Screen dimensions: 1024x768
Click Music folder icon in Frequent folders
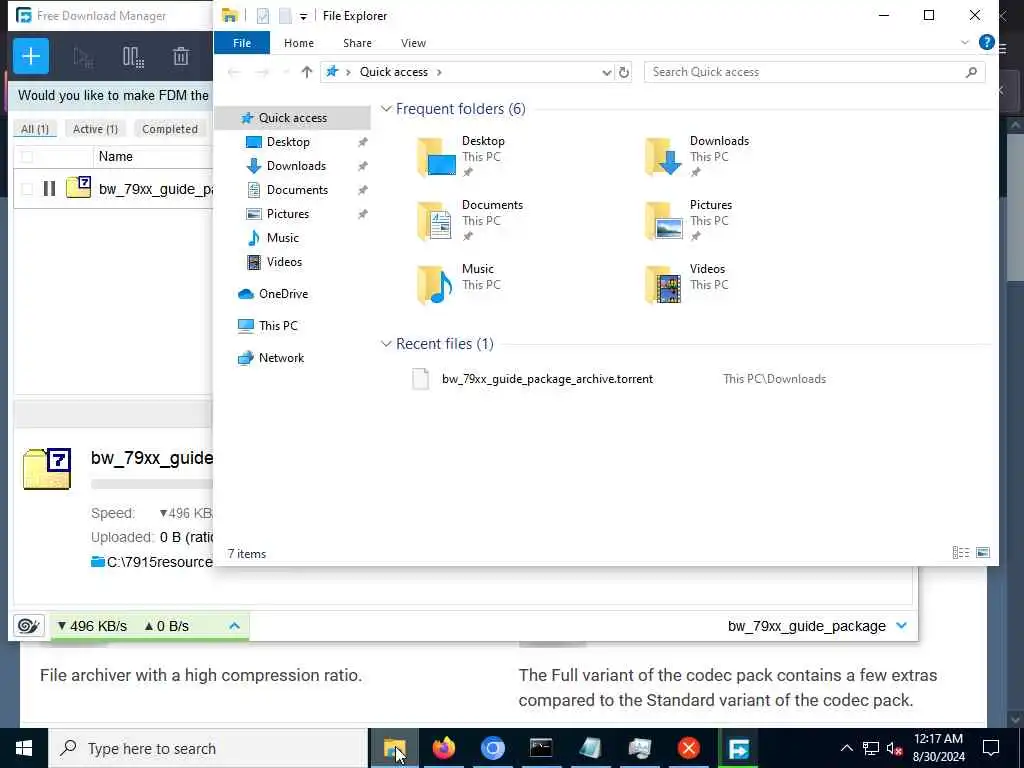pyautogui.click(x=436, y=285)
